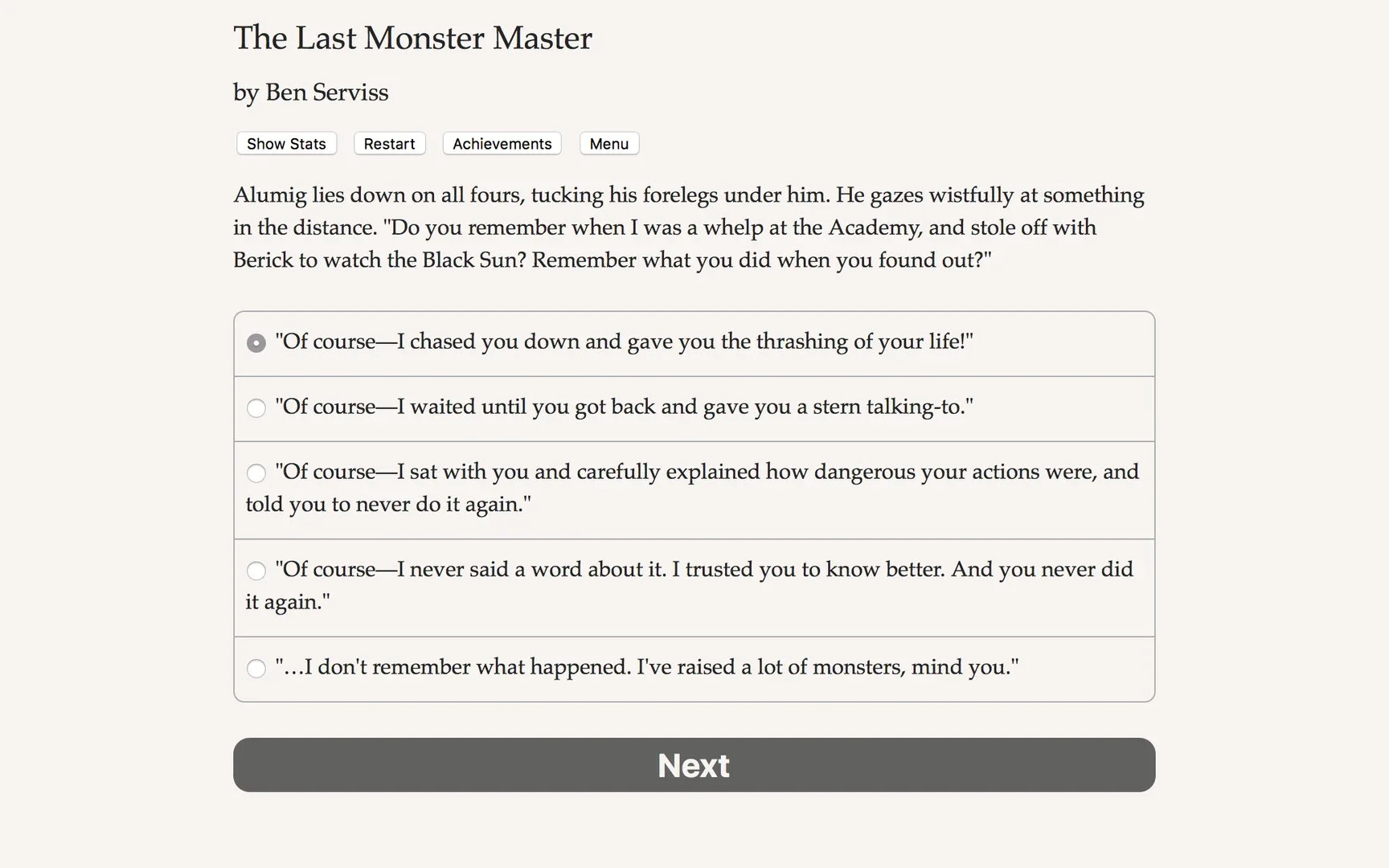This screenshot has width=1389, height=868.
Task: View the Achievements list
Action: (x=502, y=143)
